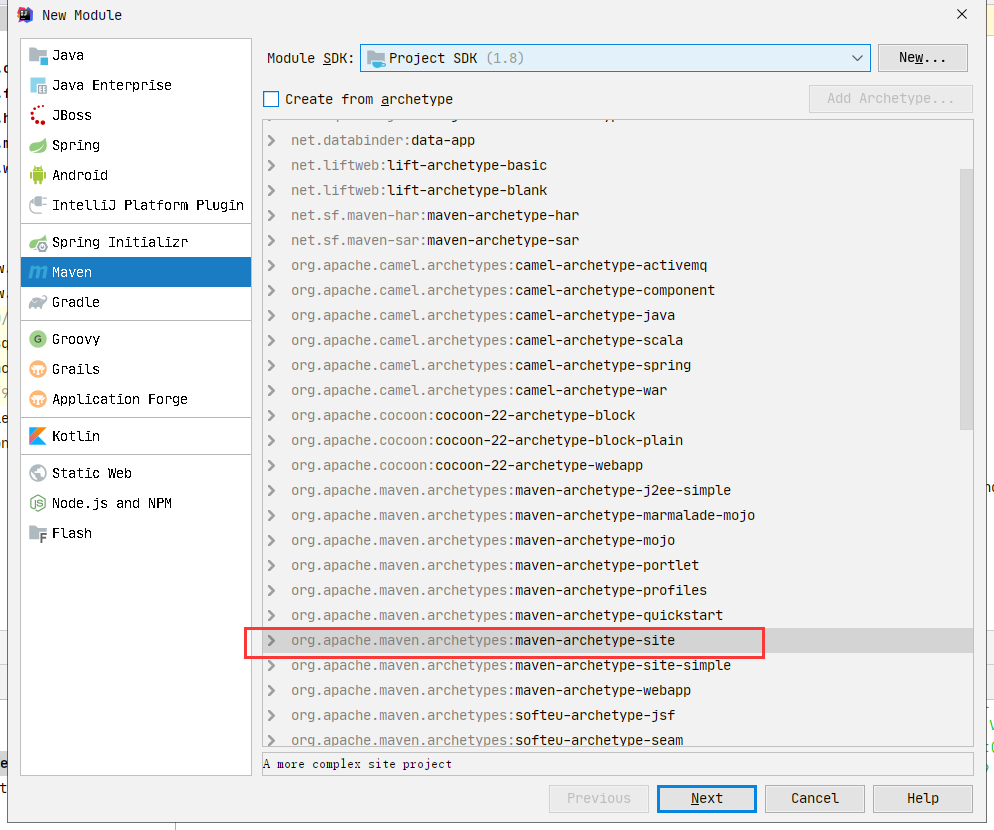This screenshot has height=830, width=994.
Task: Click the Java Enterprise icon
Action: 38,86
